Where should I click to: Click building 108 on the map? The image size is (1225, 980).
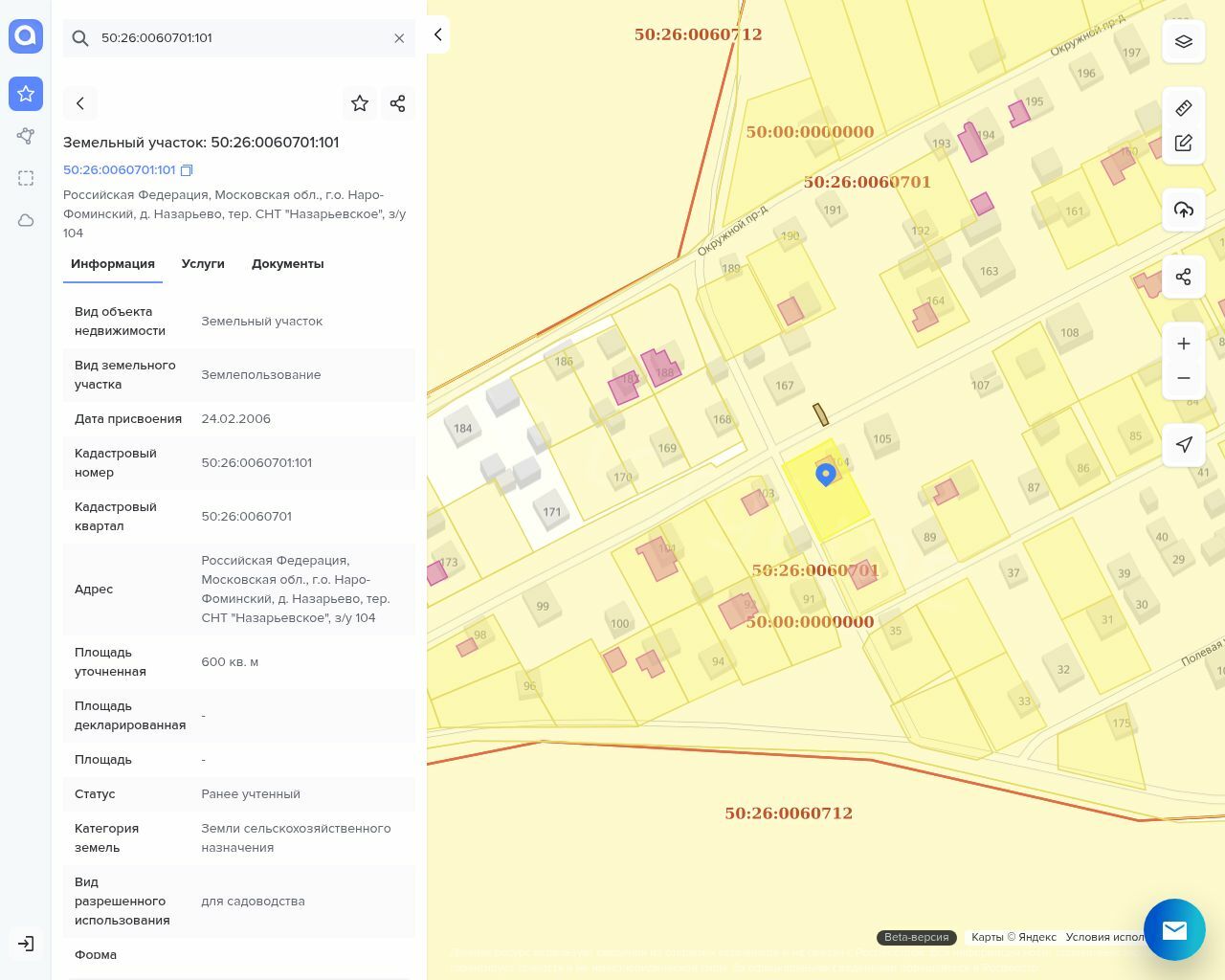1069,332
